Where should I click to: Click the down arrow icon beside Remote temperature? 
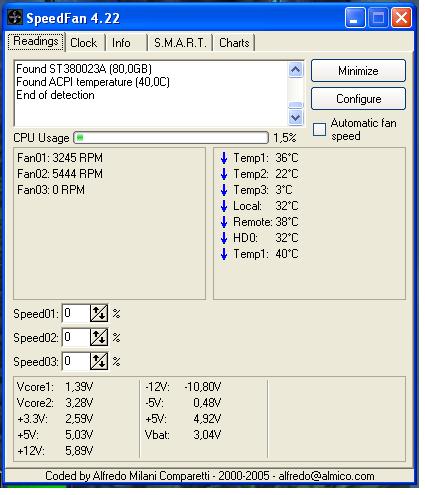click(224, 222)
